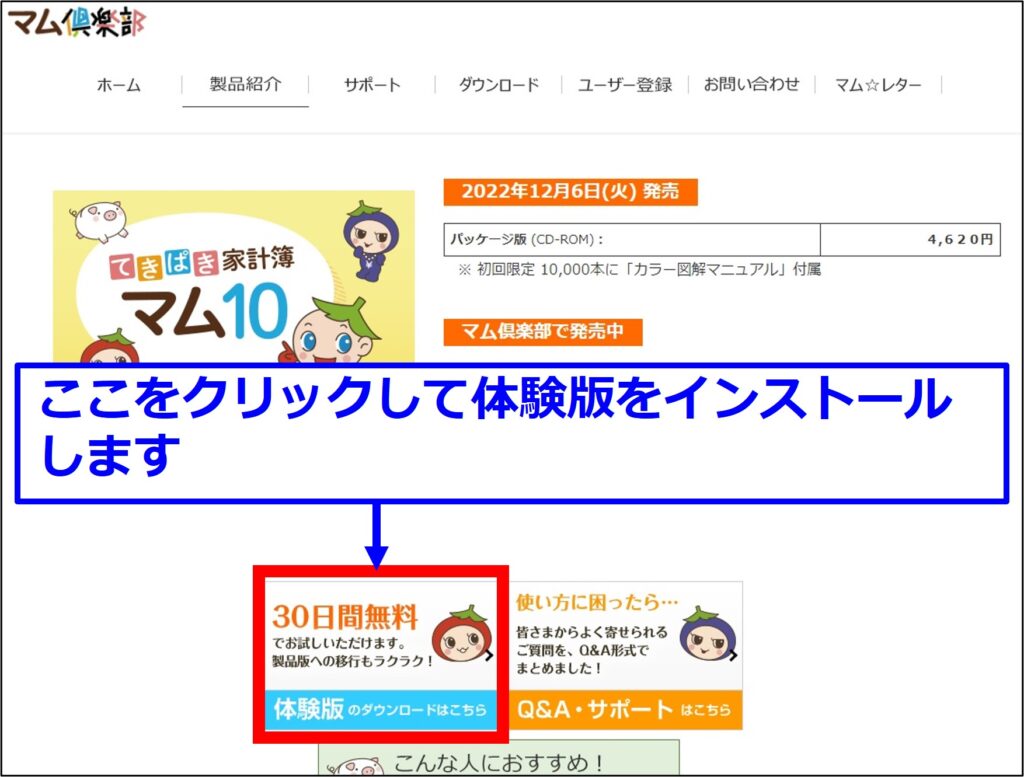Select the 製品紹介 navigation tab
Screen dimensions: 1024x777
coord(245,85)
